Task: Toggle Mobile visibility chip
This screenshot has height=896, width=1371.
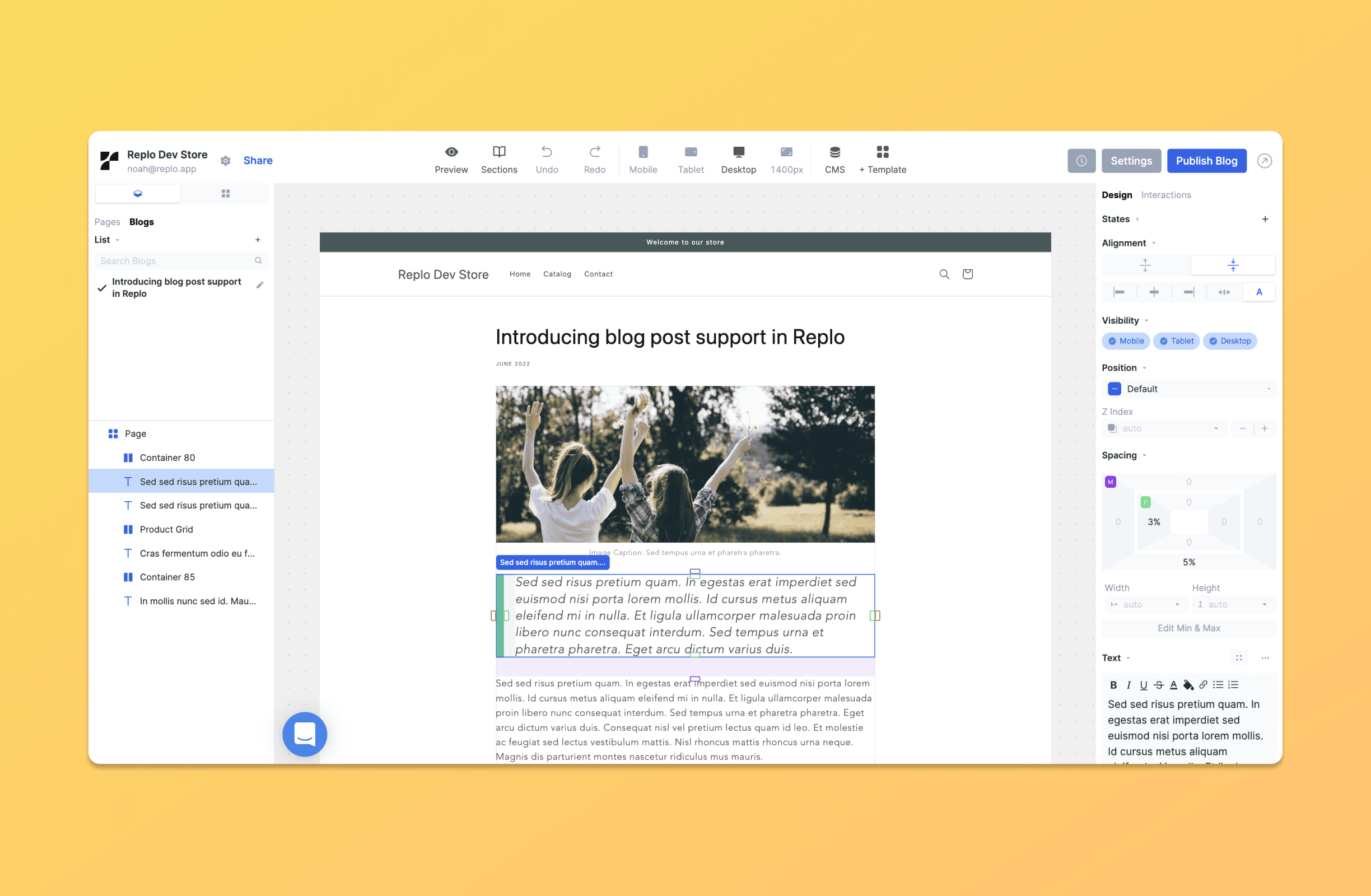Action: (x=1126, y=341)
